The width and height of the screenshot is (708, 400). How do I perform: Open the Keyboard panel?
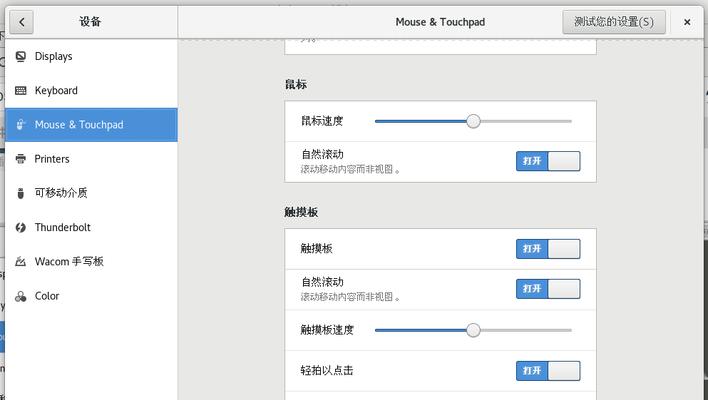click(x=91, y=91)
